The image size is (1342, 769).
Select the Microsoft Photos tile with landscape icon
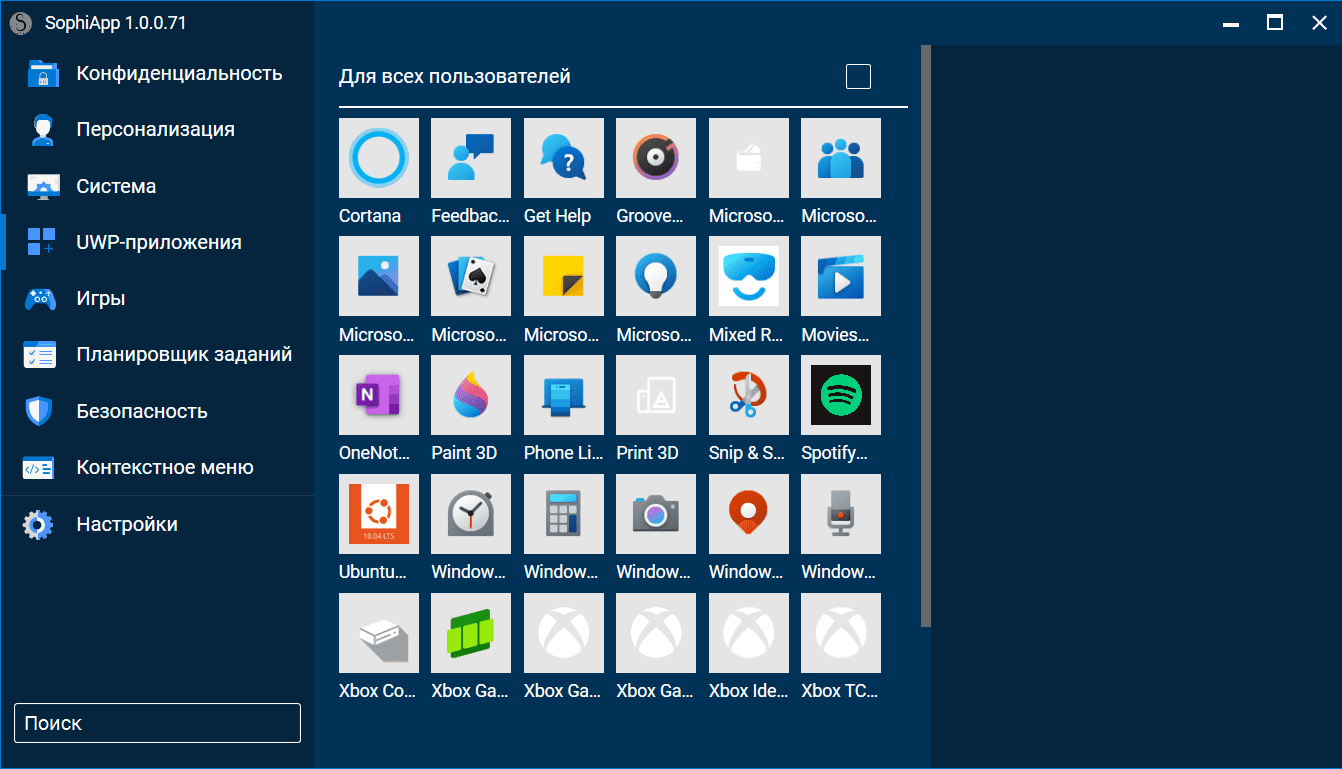[x=379, y=276]
